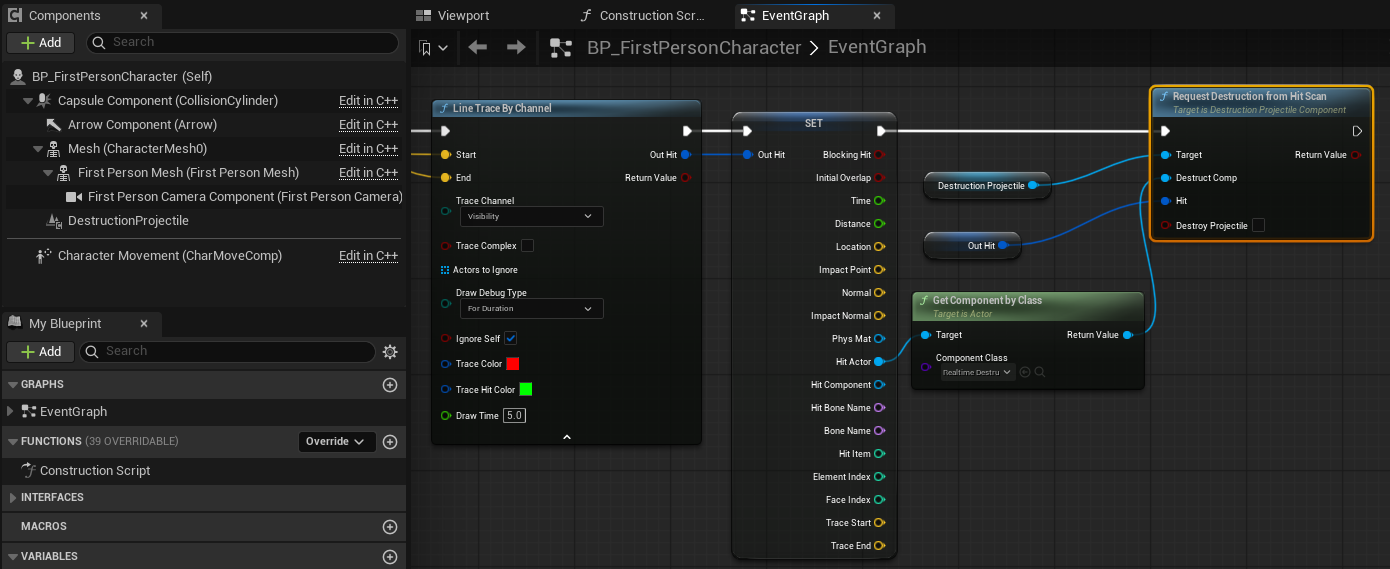
Task: Open the functions Override dropdown
Action: click(x=337, y=442)
